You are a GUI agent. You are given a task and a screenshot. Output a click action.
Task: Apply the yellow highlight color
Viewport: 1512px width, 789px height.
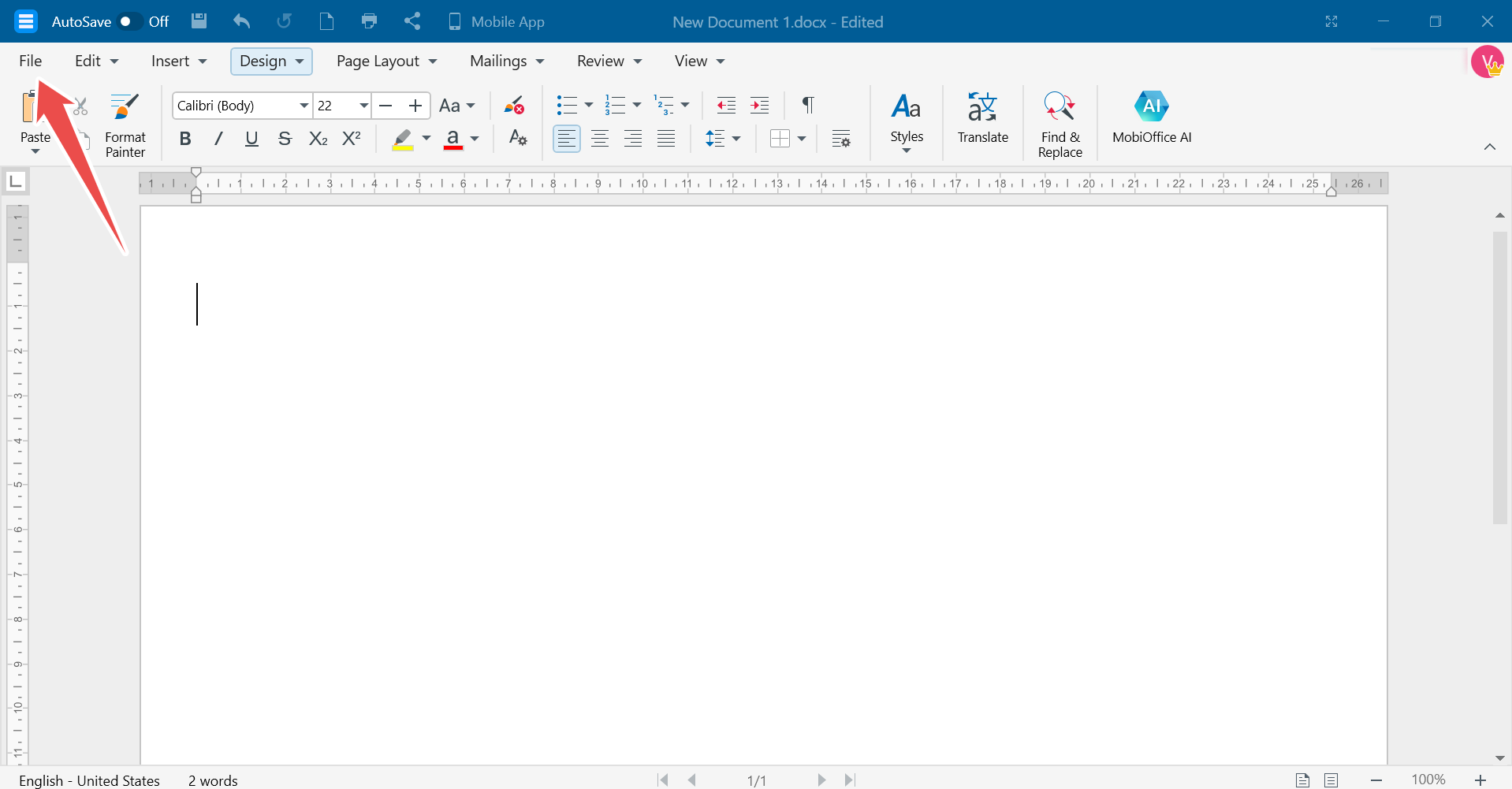403,139
